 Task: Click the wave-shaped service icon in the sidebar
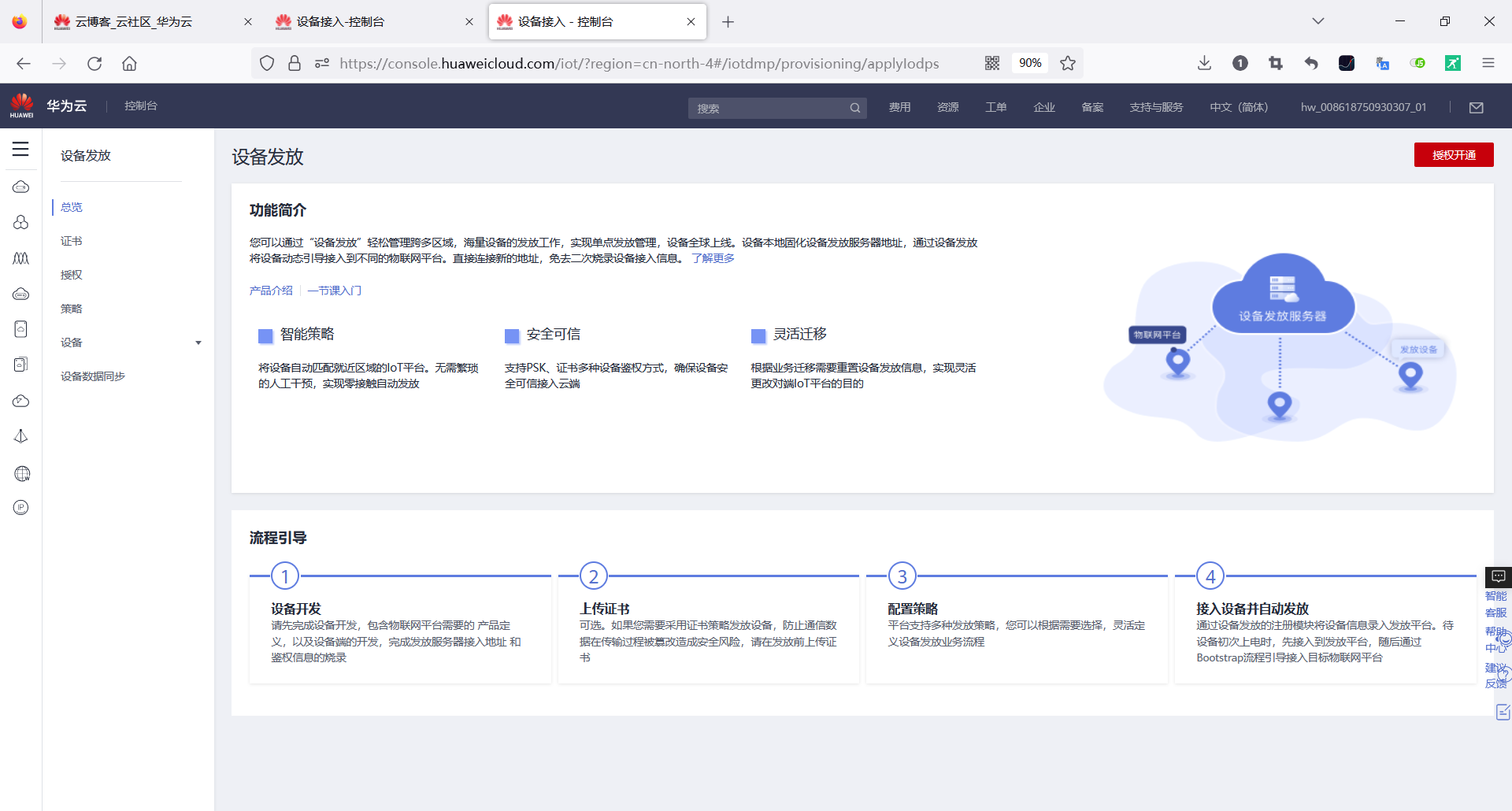coord(20,258)
